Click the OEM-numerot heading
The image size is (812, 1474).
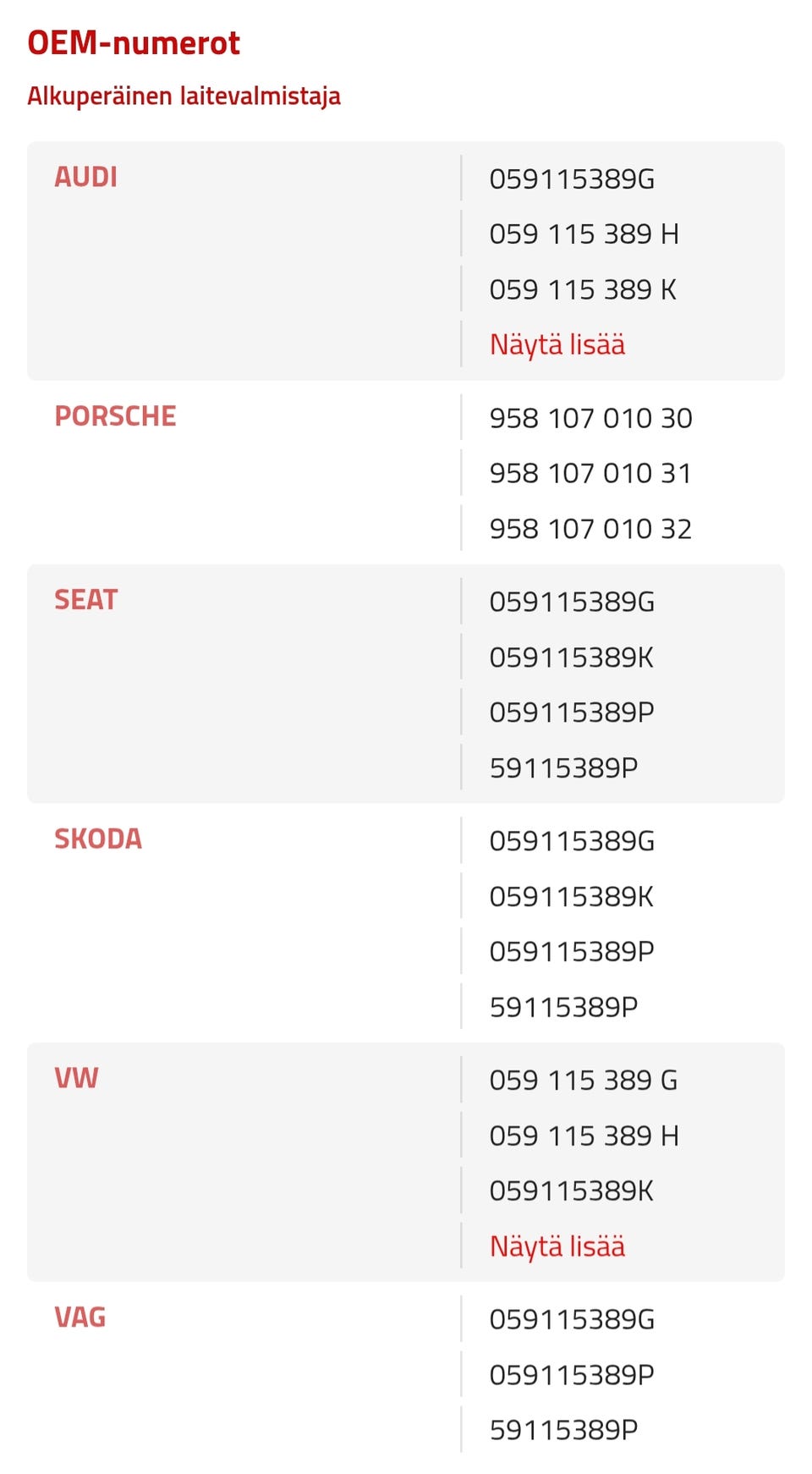(134, 43)
